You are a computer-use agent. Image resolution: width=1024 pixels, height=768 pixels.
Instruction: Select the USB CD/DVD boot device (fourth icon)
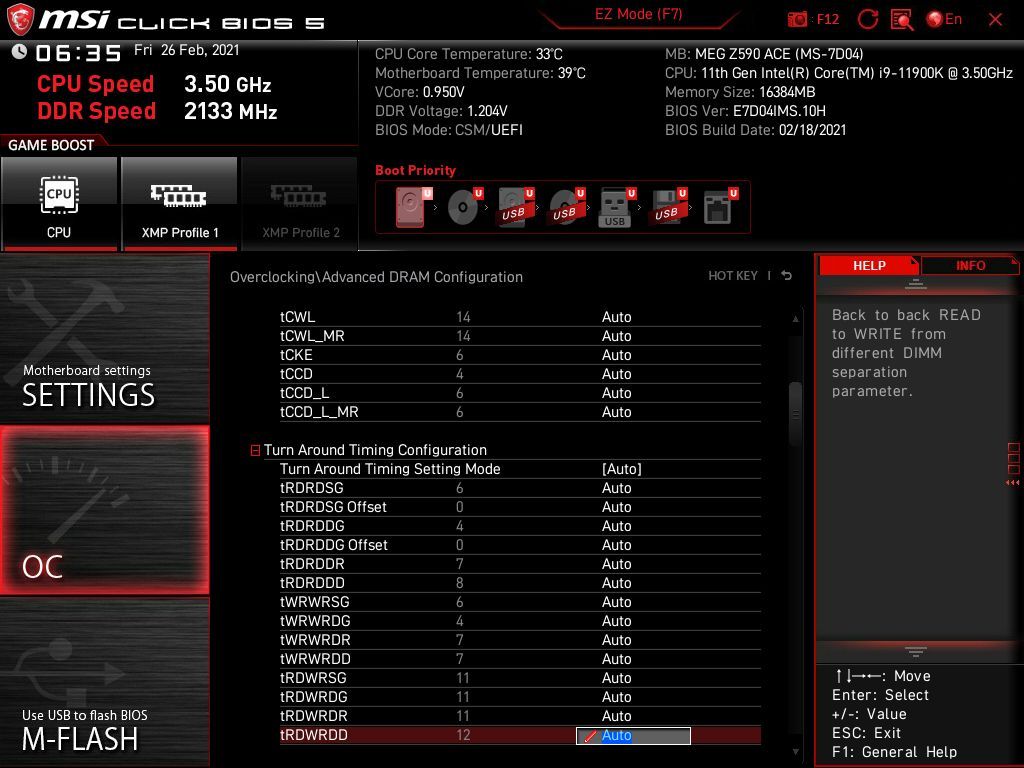coord(567,207)
